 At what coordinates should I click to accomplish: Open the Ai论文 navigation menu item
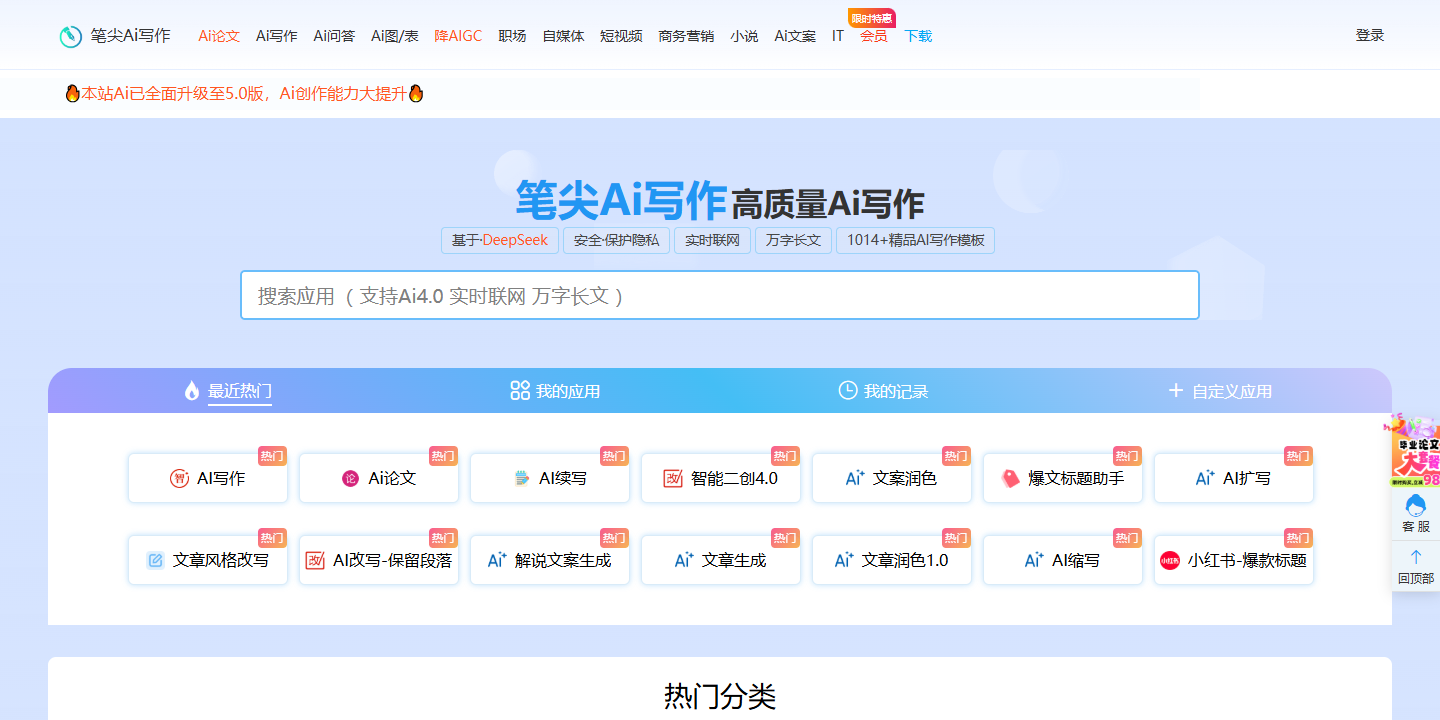click(219, 36)
